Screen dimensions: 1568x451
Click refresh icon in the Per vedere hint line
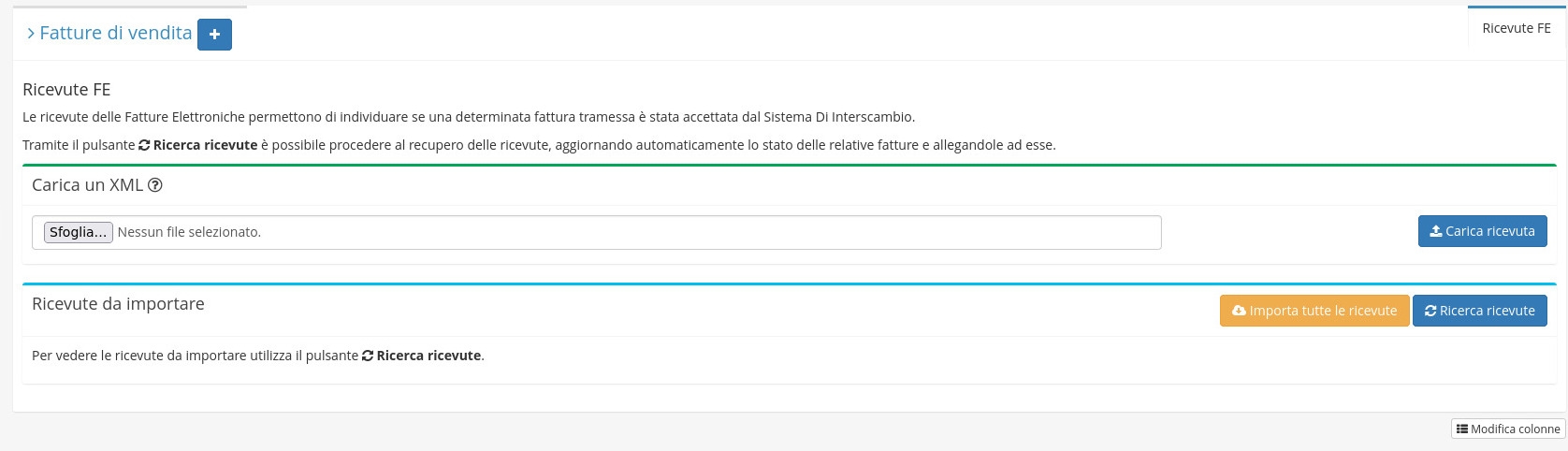(x=368, y=356)
